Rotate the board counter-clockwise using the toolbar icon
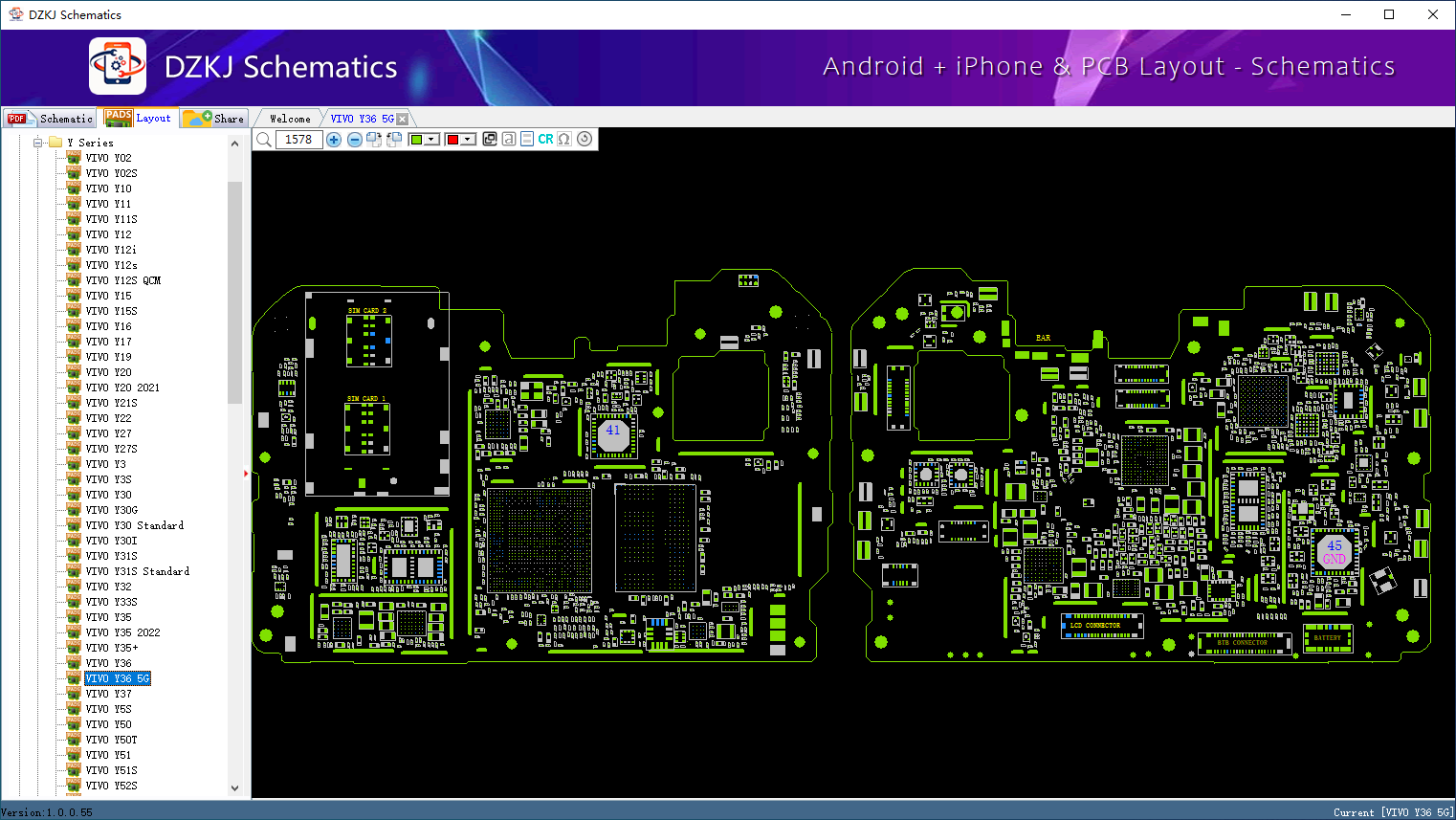The image size is (1456, 820). click(x=393, y=140)
